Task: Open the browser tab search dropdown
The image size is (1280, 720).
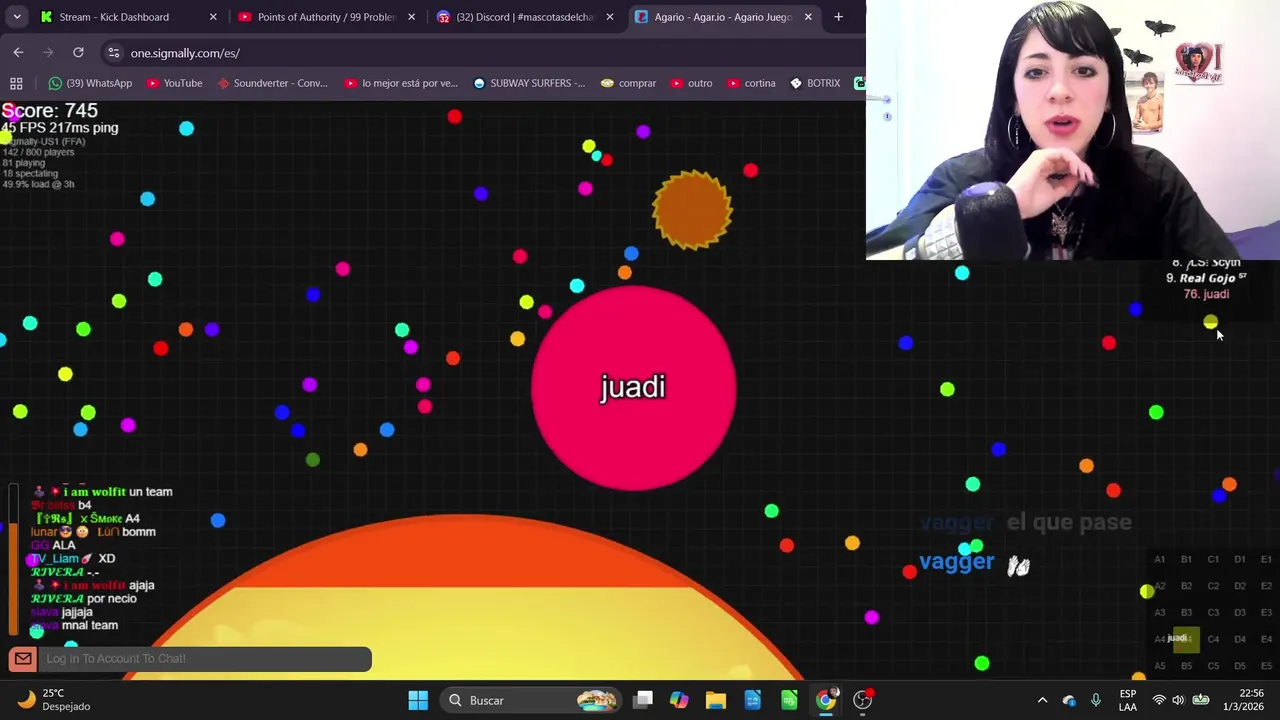Action: pyautogui.click(x=17, y=17)
